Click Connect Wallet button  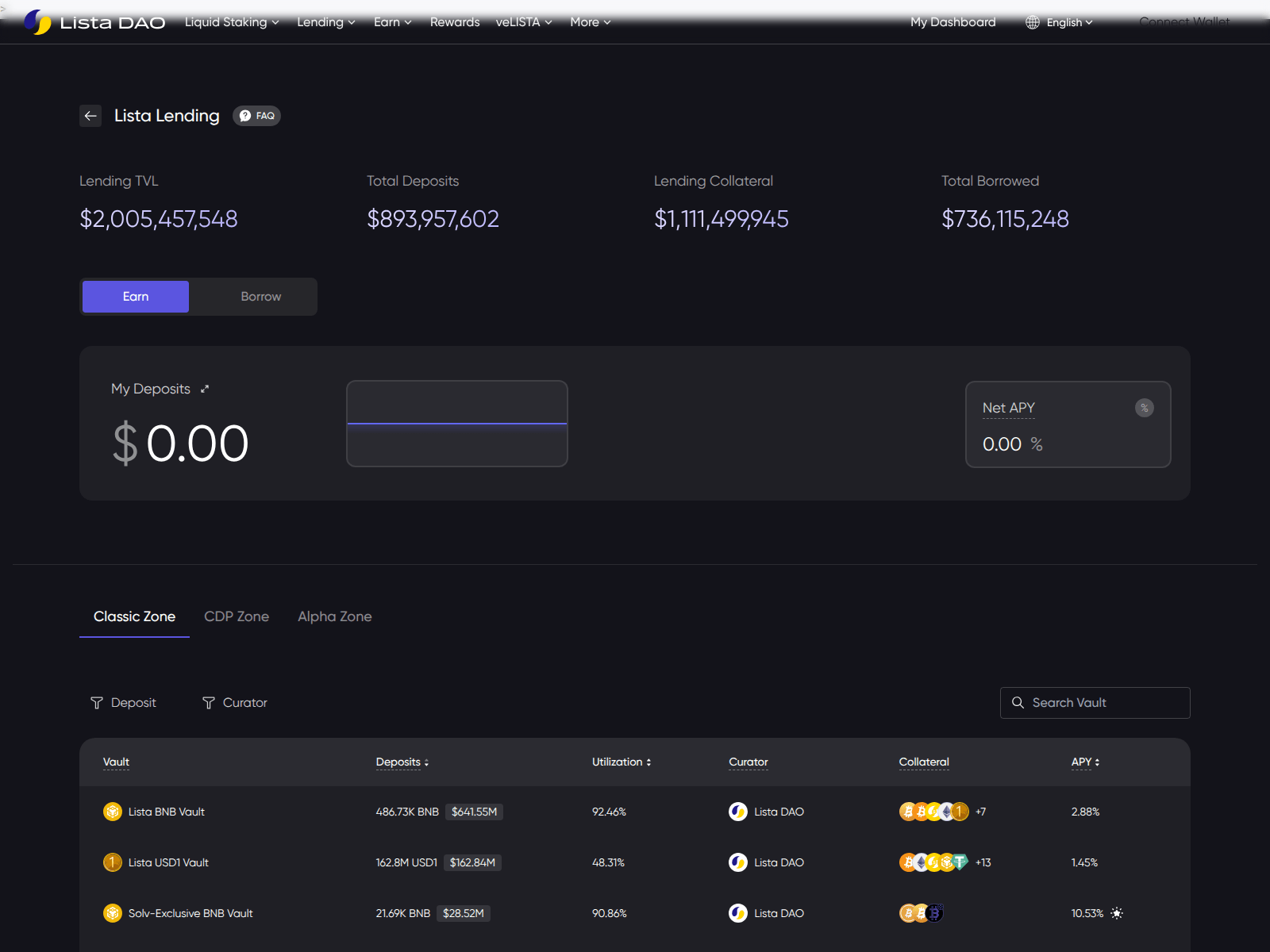tap(1184, 22)
